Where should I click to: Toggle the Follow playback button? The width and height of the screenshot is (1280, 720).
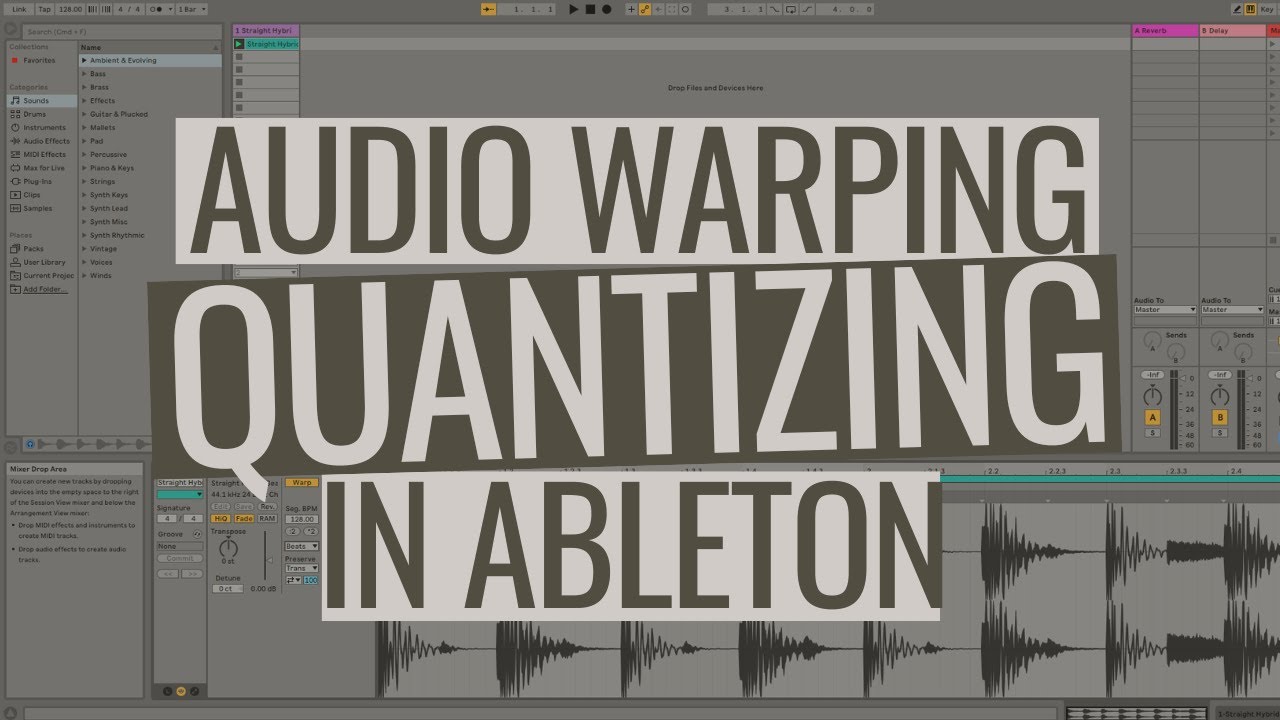[x=488, y=9]
